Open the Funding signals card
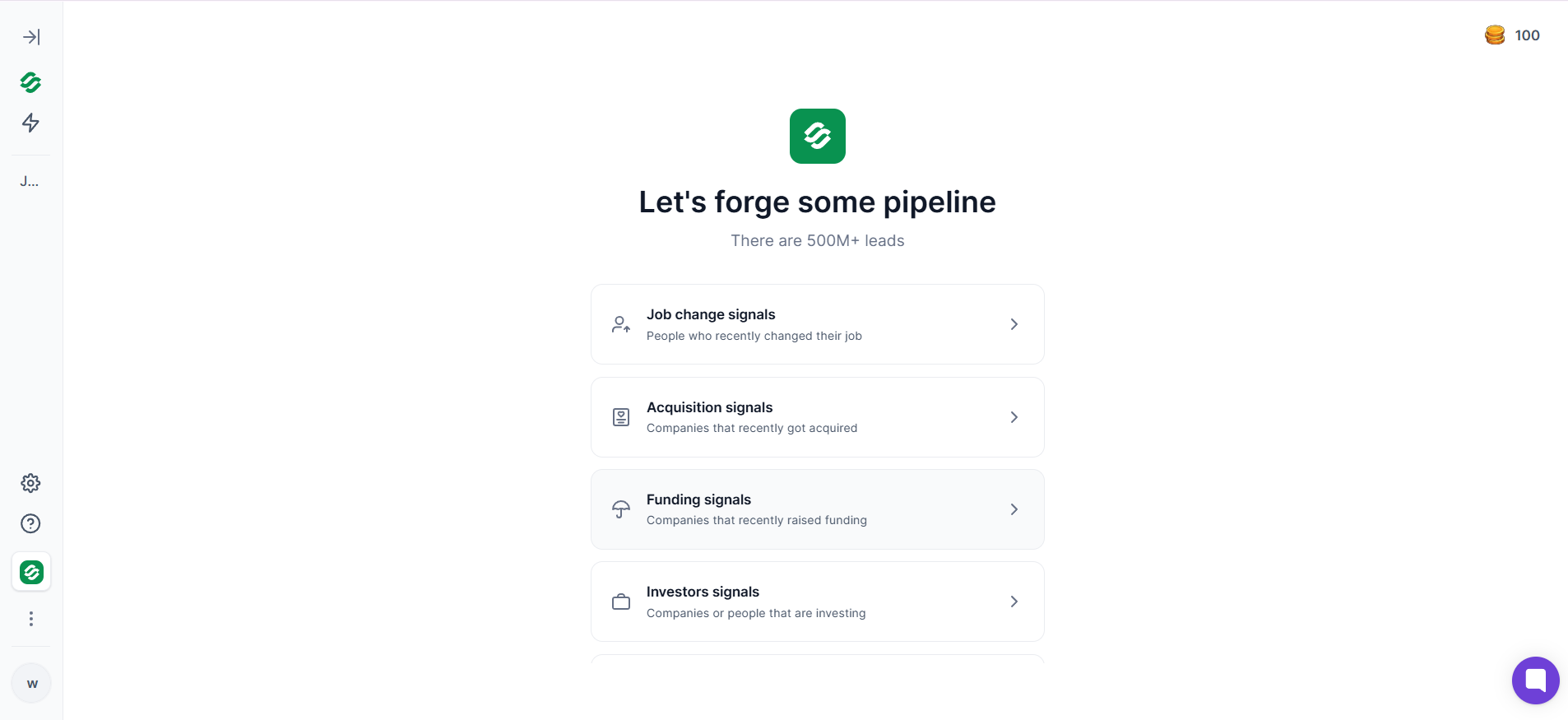This screenshot has height=720, width=1568. [x=818, y=509]
